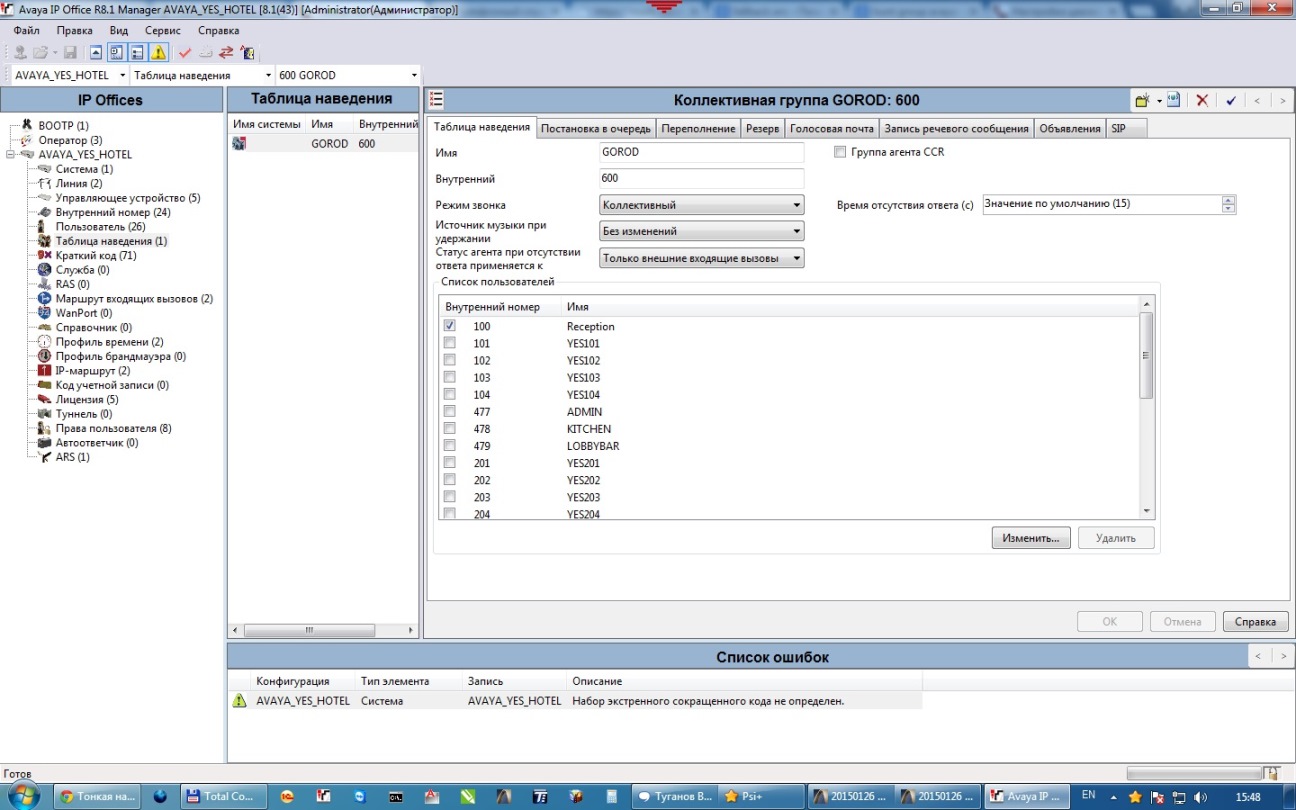Click the Описание column header
Image resolution: width=1296 pixels, height=810 pixels.
[597, 681]
